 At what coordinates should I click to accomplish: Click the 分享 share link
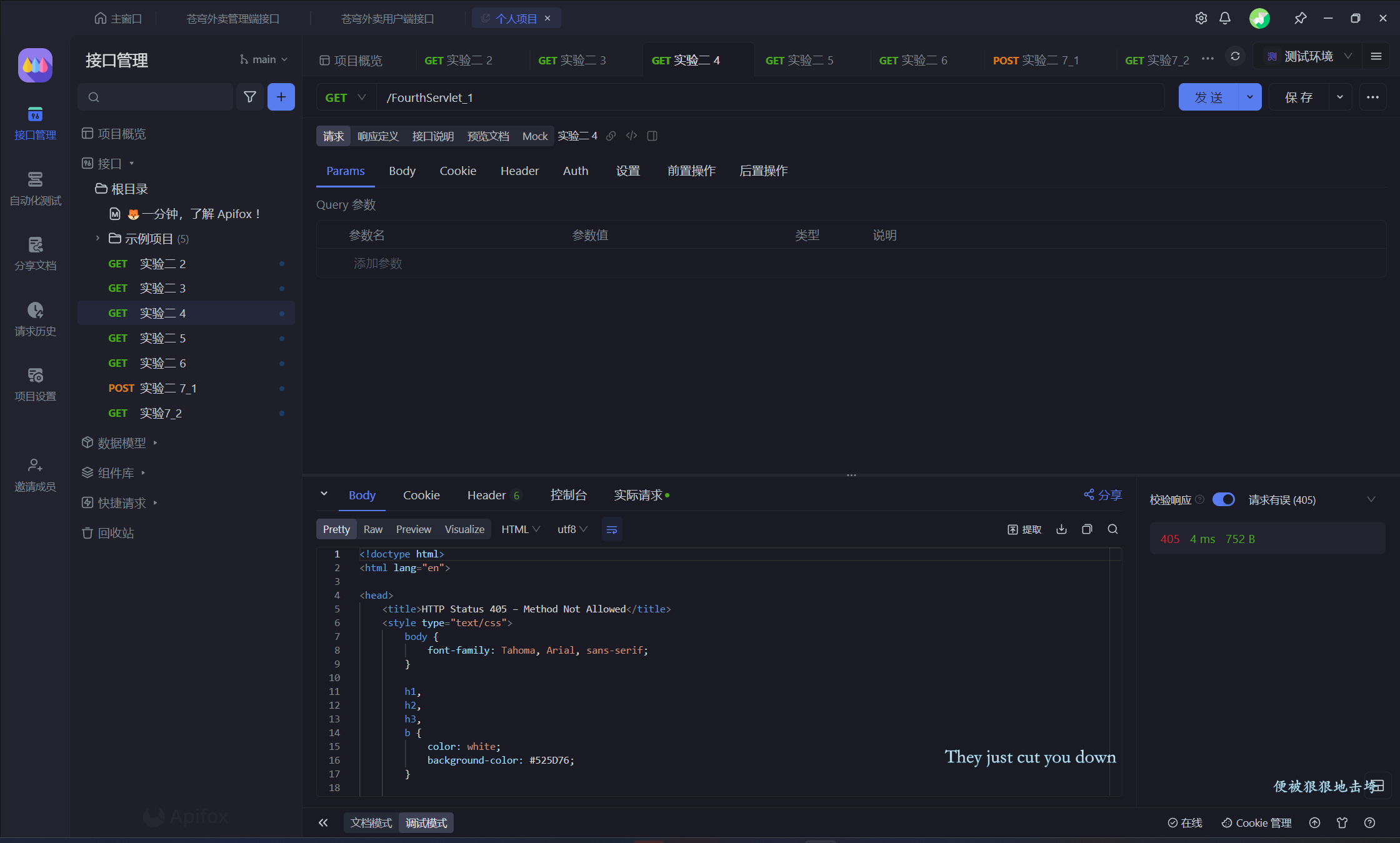tap(1102, 495)
